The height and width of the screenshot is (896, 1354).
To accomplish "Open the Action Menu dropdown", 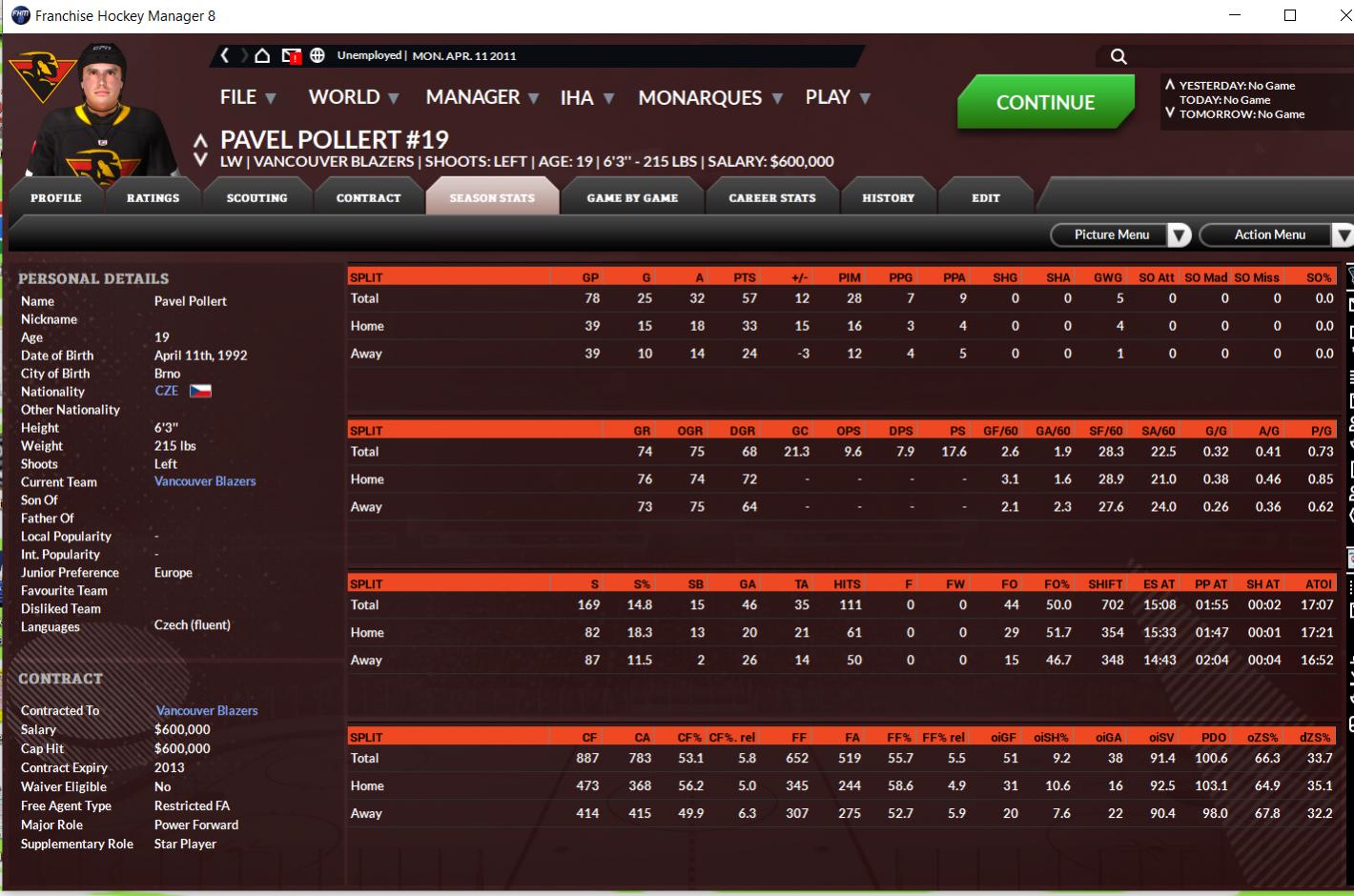I will tap(1275, 234).
